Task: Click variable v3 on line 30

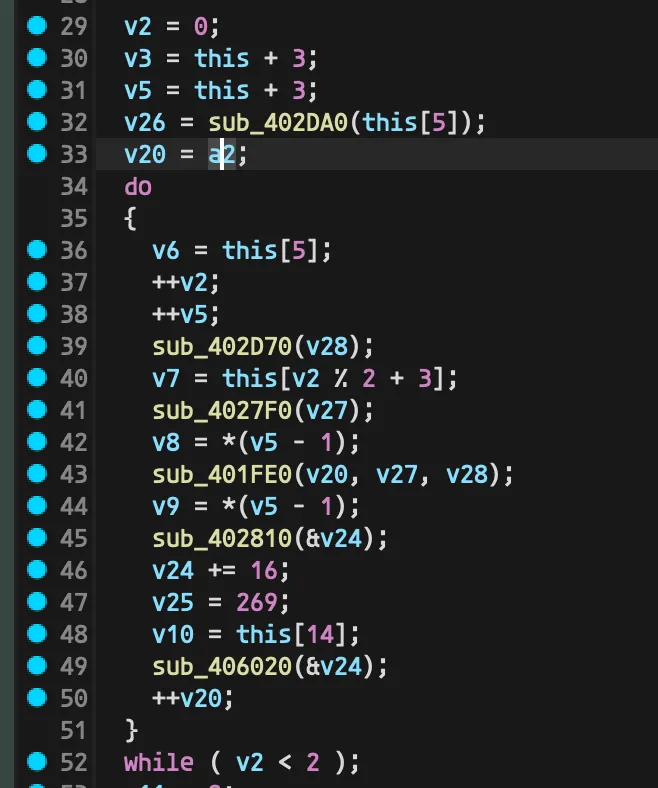Action: tap(137, 58)
